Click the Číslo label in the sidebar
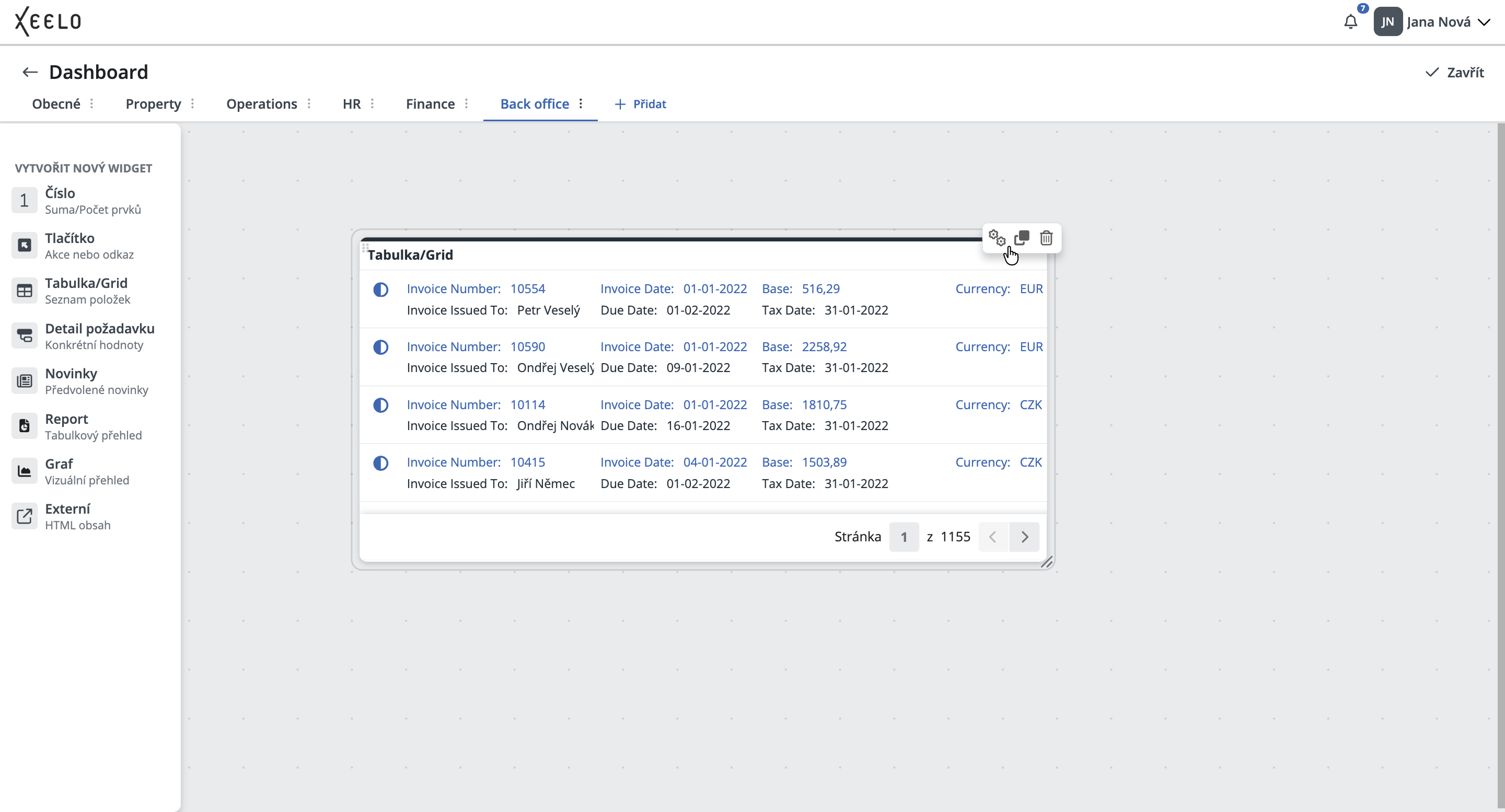Image resolution: width=1505 pixels, height=812 pixels. click(60, 193)
